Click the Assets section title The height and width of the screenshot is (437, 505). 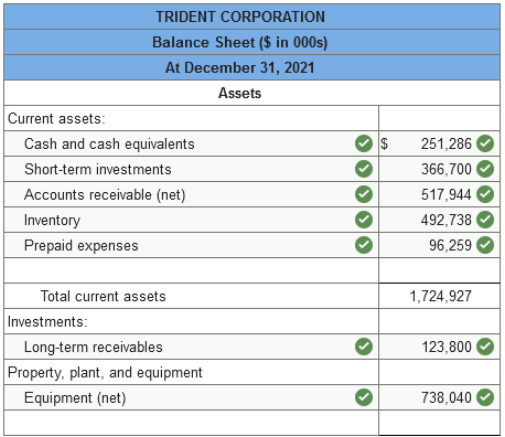click(240, 93)
